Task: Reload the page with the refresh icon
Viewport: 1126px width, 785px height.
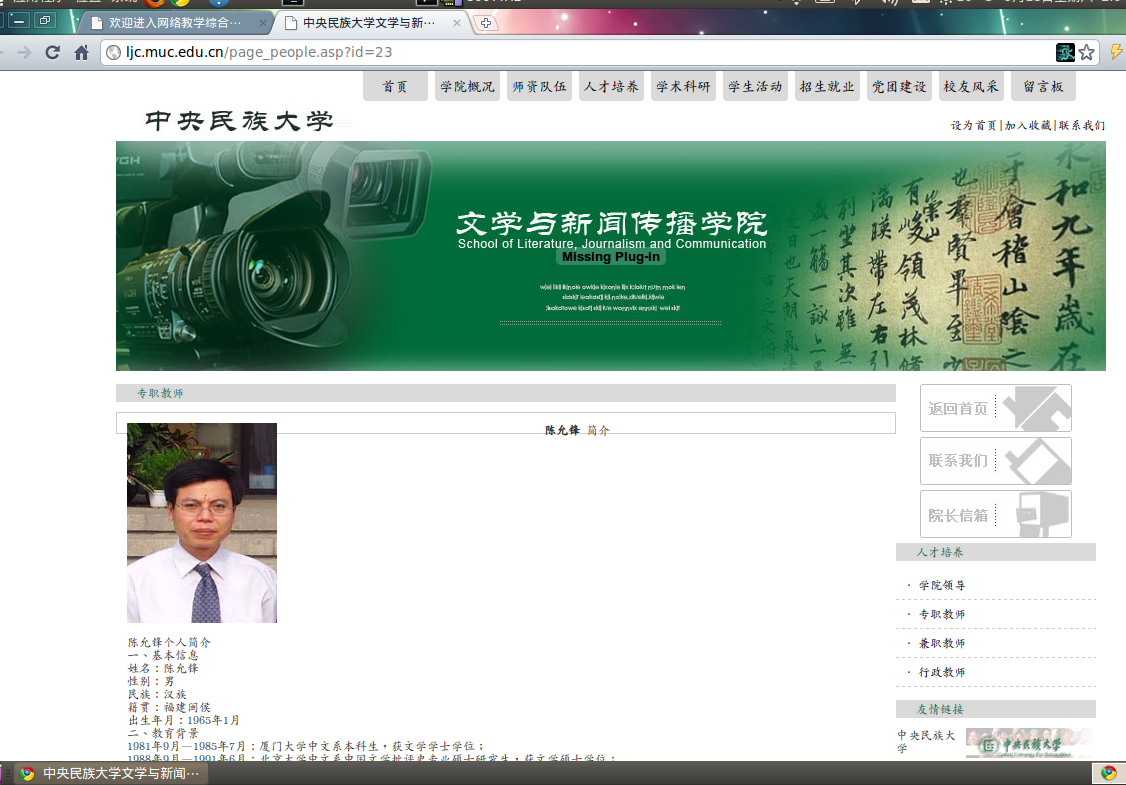Action: coord(52,52)
